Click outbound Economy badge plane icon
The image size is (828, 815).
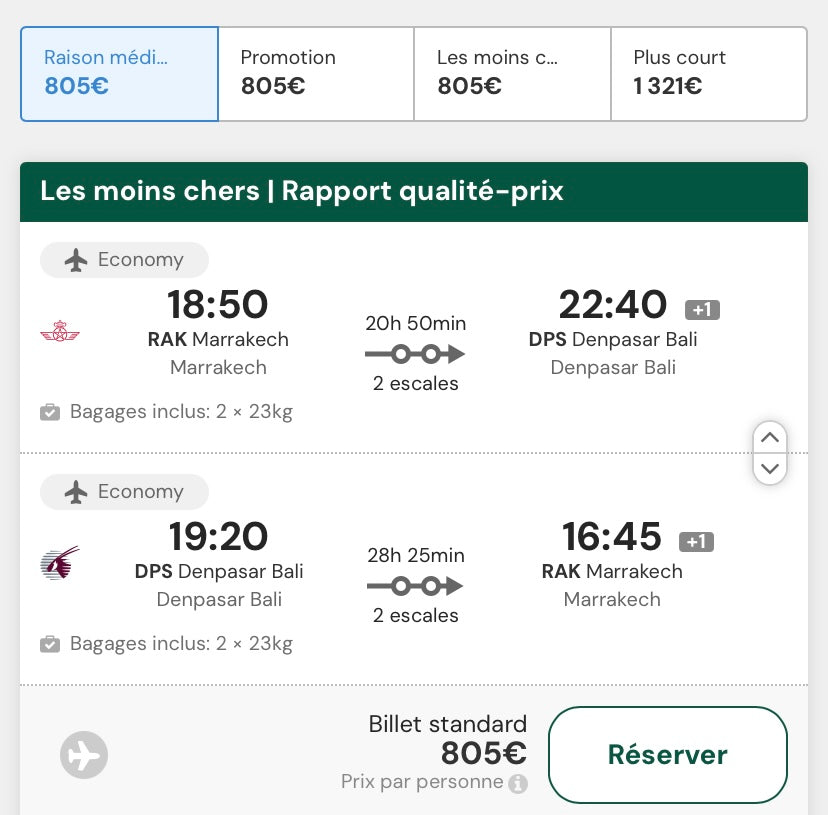(x=76, y=260)
